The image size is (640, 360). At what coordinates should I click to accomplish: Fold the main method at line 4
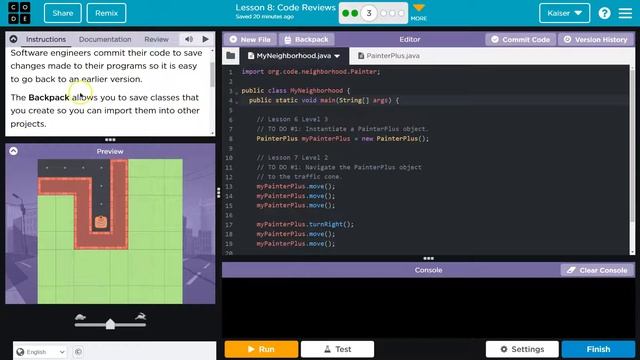point(236,102)
